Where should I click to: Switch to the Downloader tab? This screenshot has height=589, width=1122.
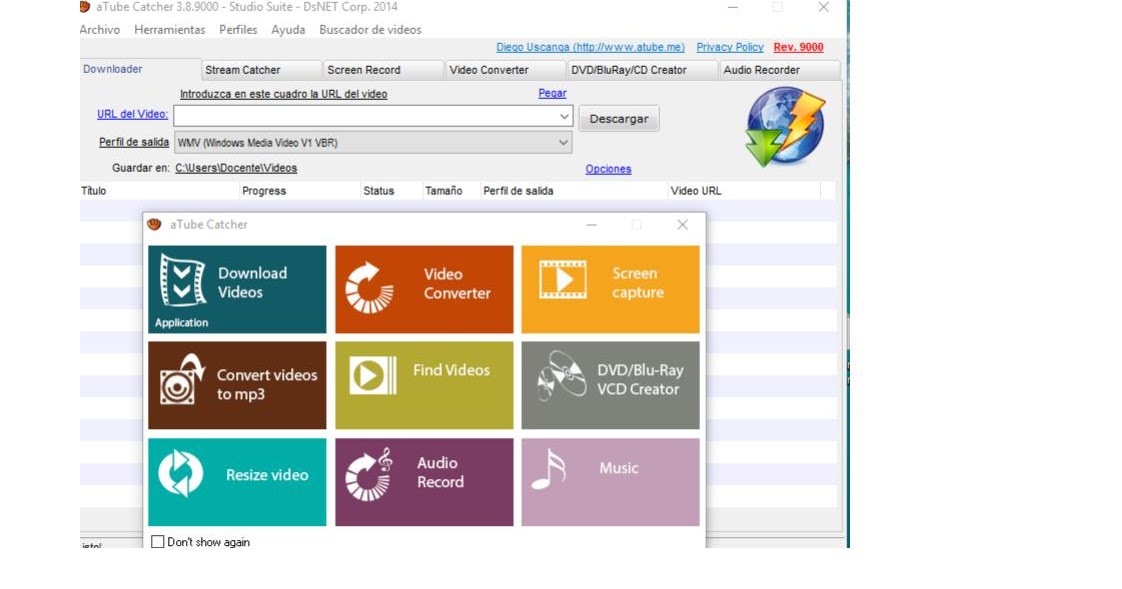pyautogui.click(x=140, y=69)
